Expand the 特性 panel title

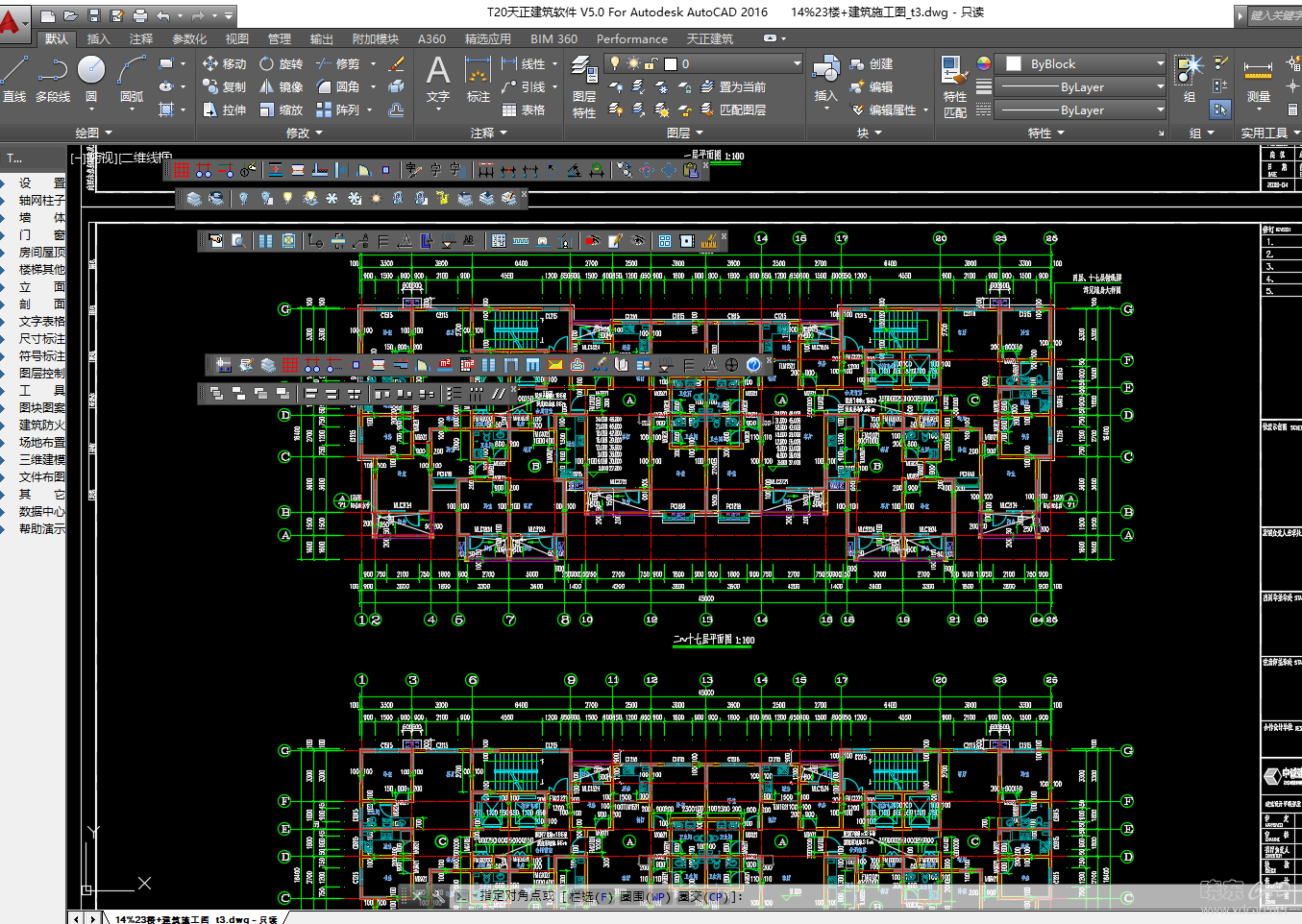click(x=1046, y=133)
